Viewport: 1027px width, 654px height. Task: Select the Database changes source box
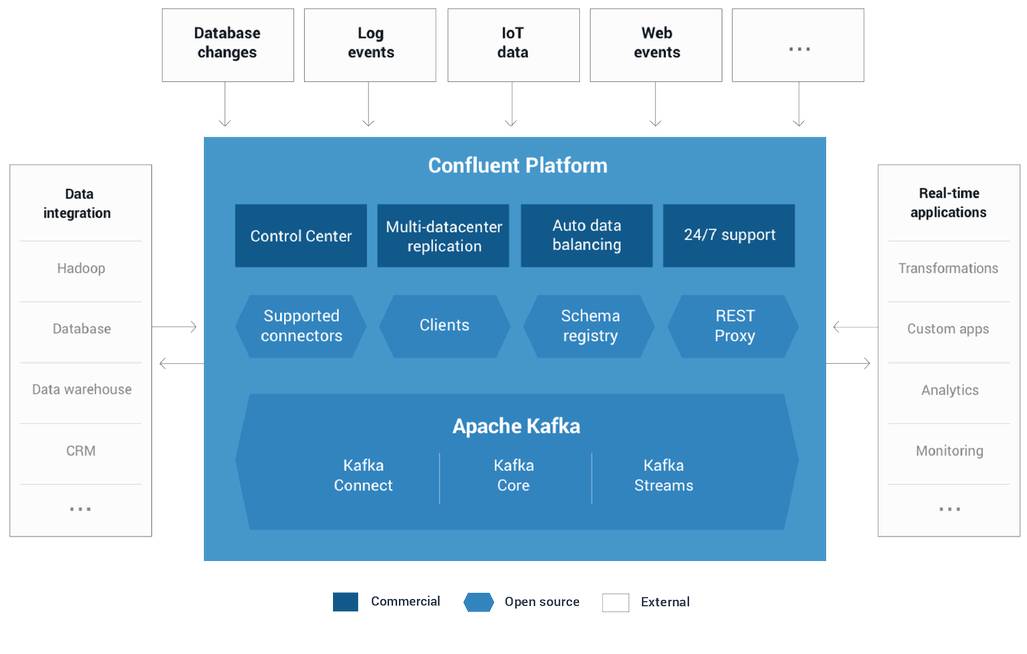227,45
